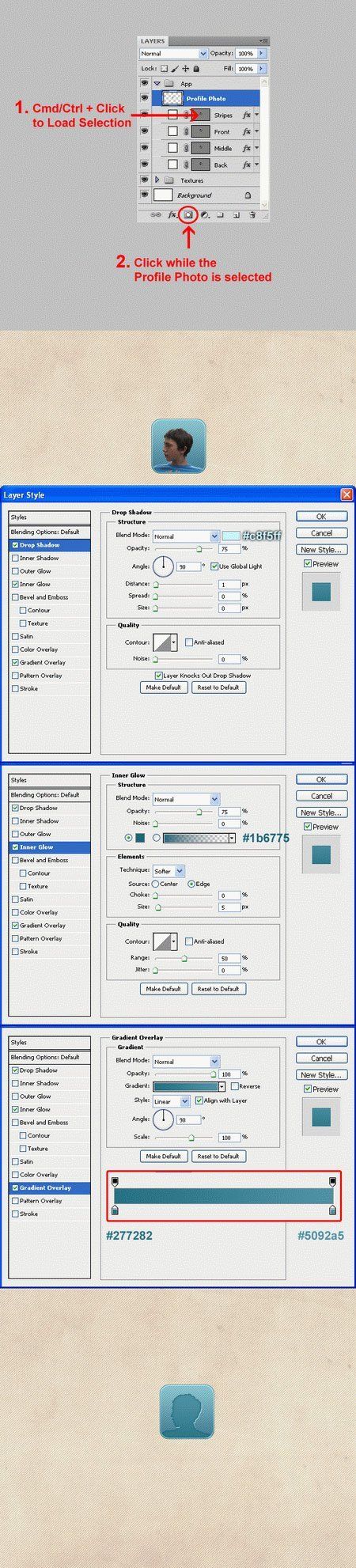The width and height of the screenshot is (356, 1568).
Task: Click the left bottom color stop of gradient bar
Action: click(x=116, y=1210)
